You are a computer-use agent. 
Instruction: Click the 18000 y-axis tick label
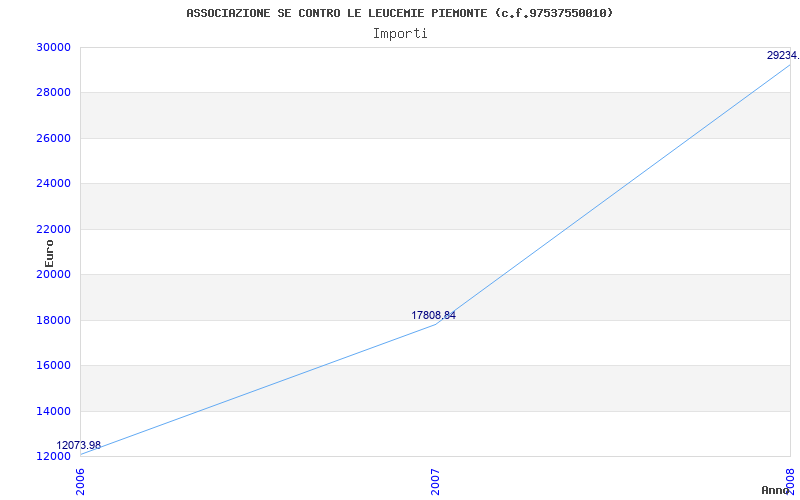pyautogui.click(x=53, y=320)
